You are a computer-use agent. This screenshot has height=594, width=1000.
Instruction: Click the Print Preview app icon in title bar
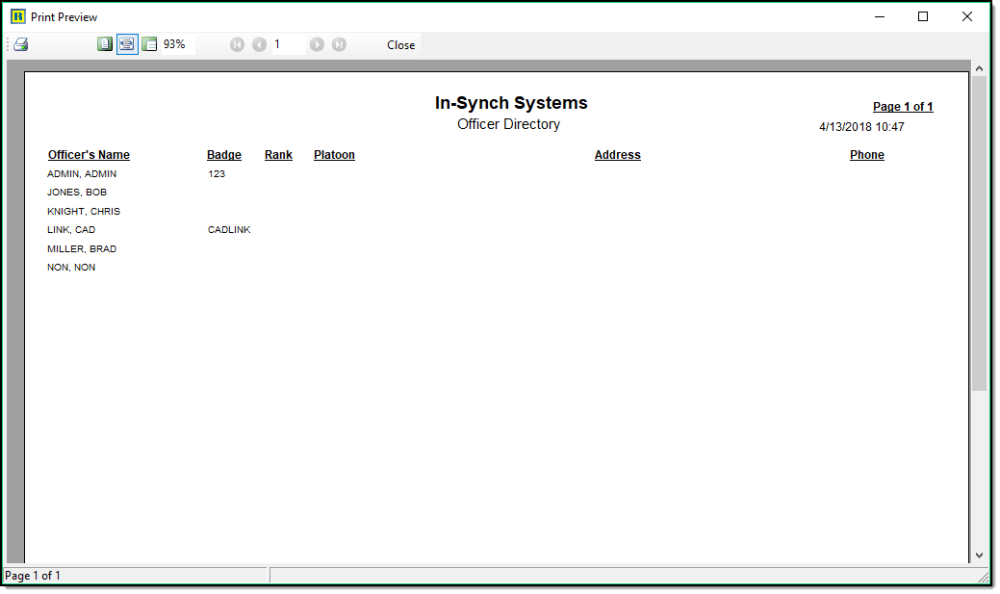click(17, 17)
